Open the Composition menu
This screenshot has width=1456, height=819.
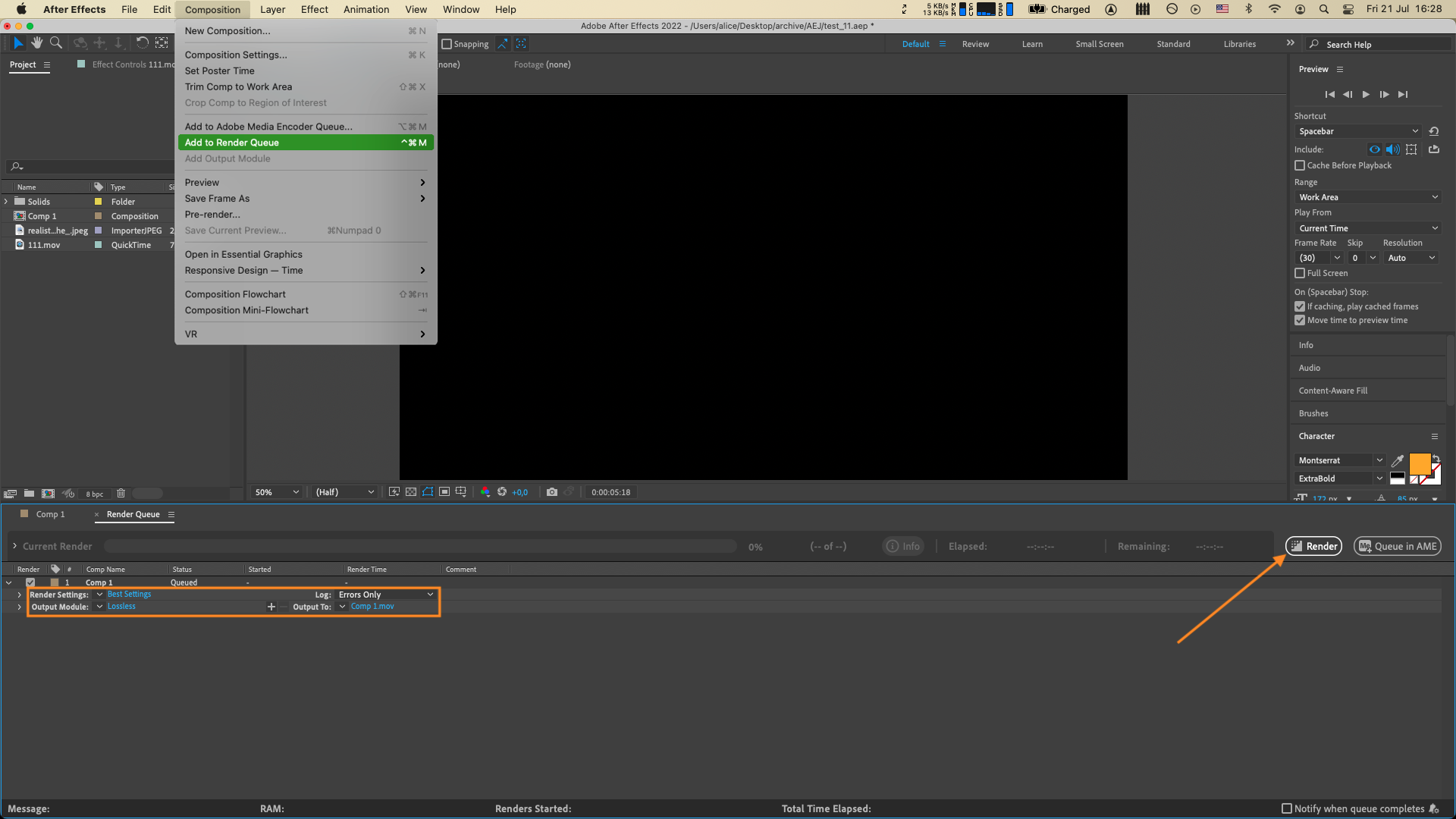point(212,9)
